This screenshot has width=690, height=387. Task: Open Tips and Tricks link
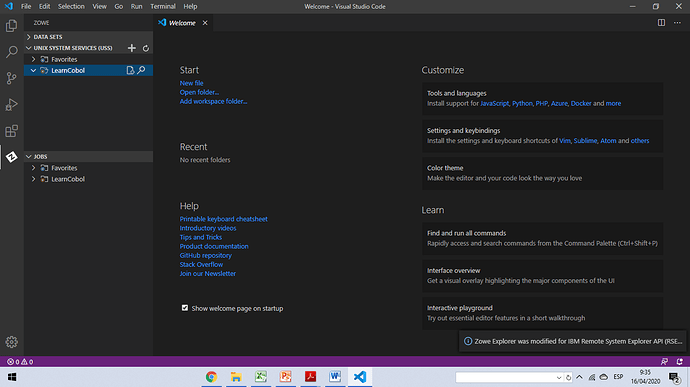[201, 237]
